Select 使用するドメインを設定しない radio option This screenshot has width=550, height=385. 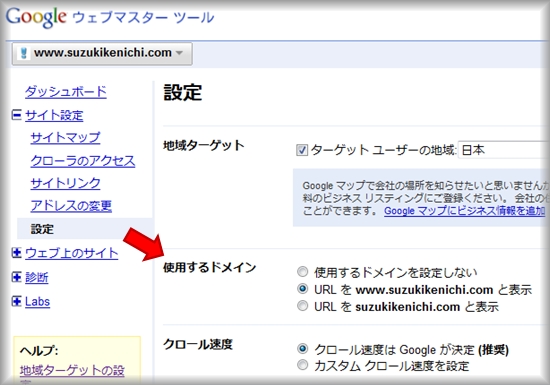302,272
